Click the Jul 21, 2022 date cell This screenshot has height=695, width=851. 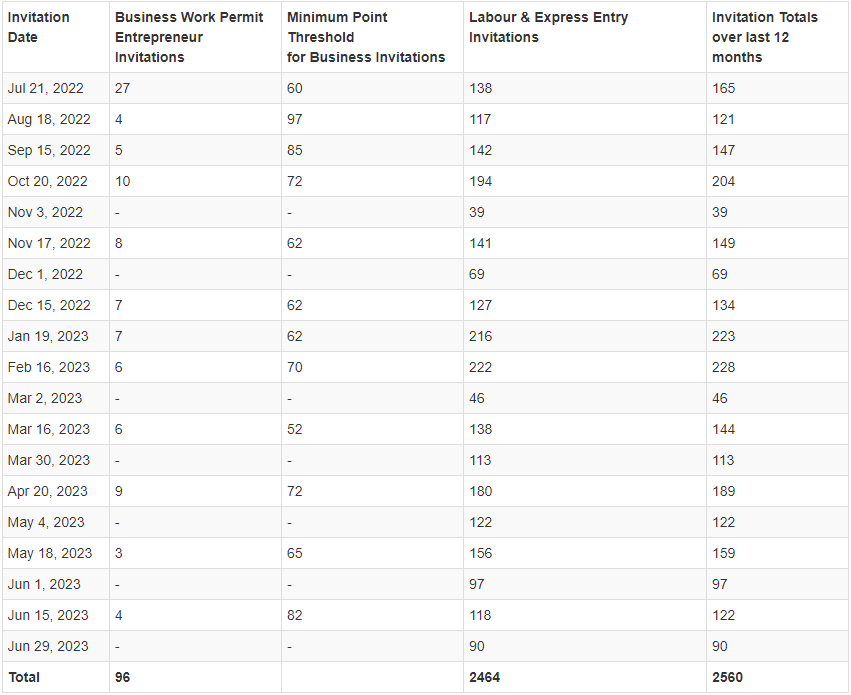[x=48, y=88]
